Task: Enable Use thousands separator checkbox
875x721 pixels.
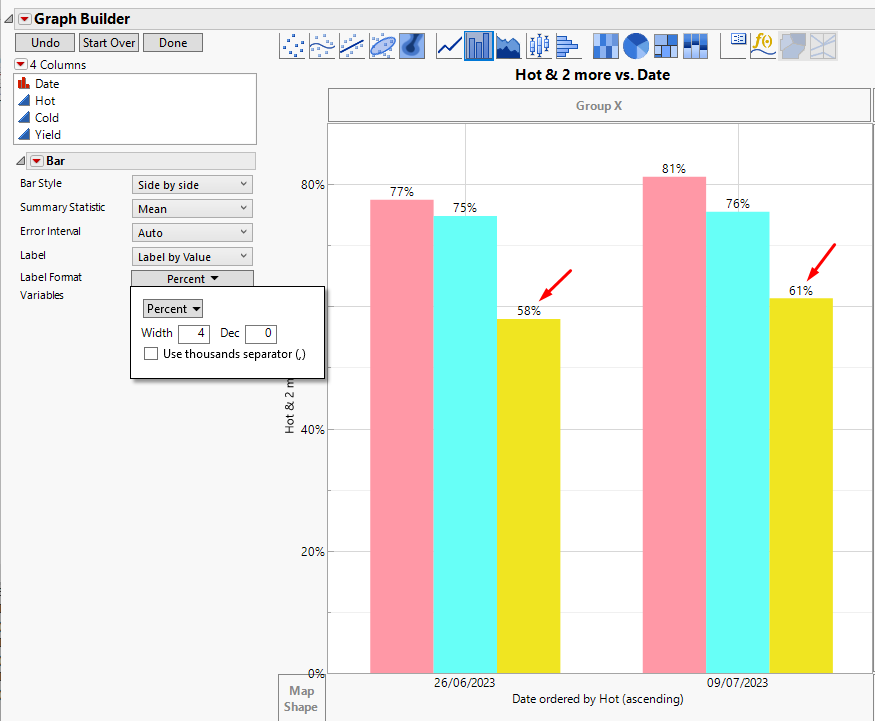Action: pyautogui.click(x=151, y=354)
